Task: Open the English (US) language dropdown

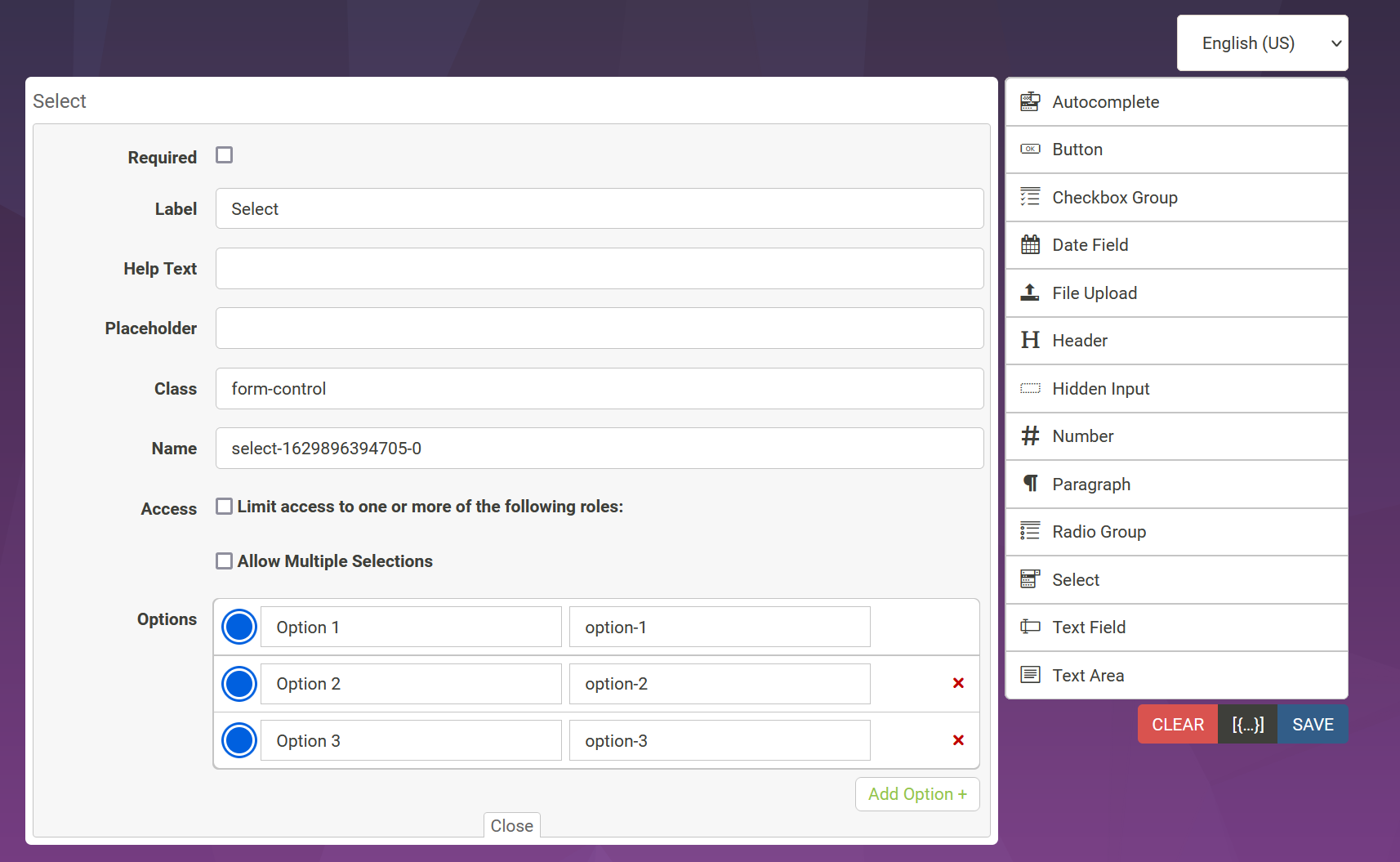Action: (x=1262, y=43)
